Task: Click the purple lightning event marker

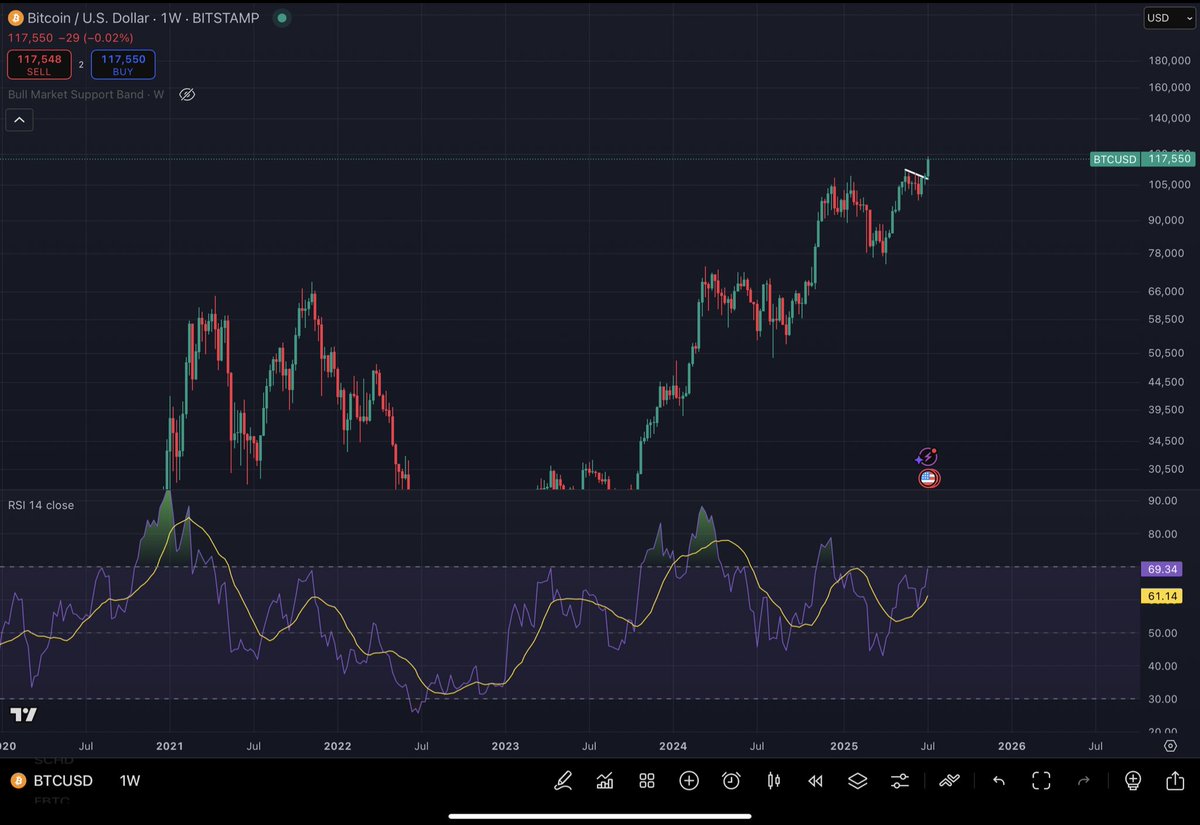Action: tap(927, 457)
